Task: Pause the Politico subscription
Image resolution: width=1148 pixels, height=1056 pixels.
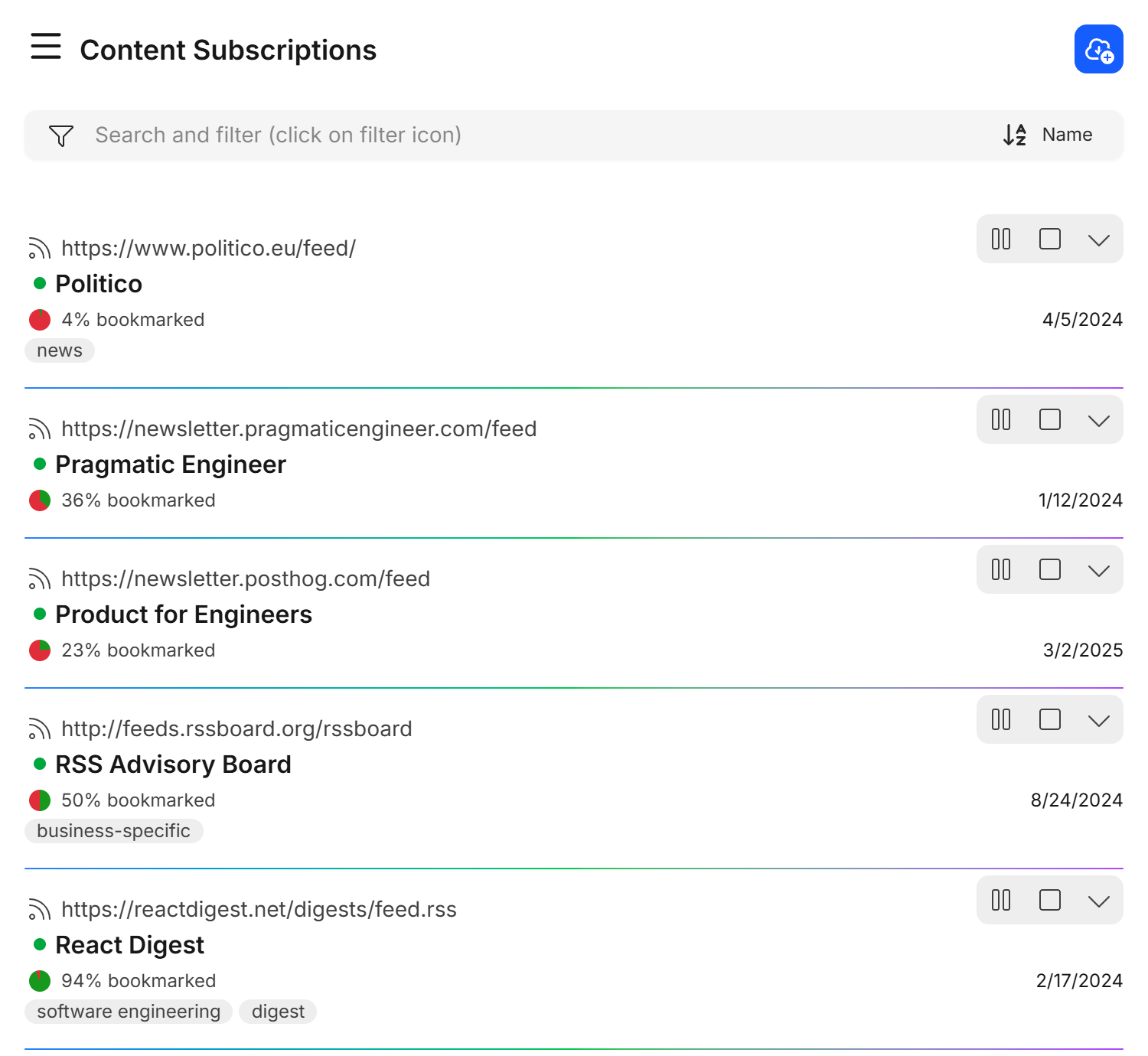Action: (x=1000, y=240)
